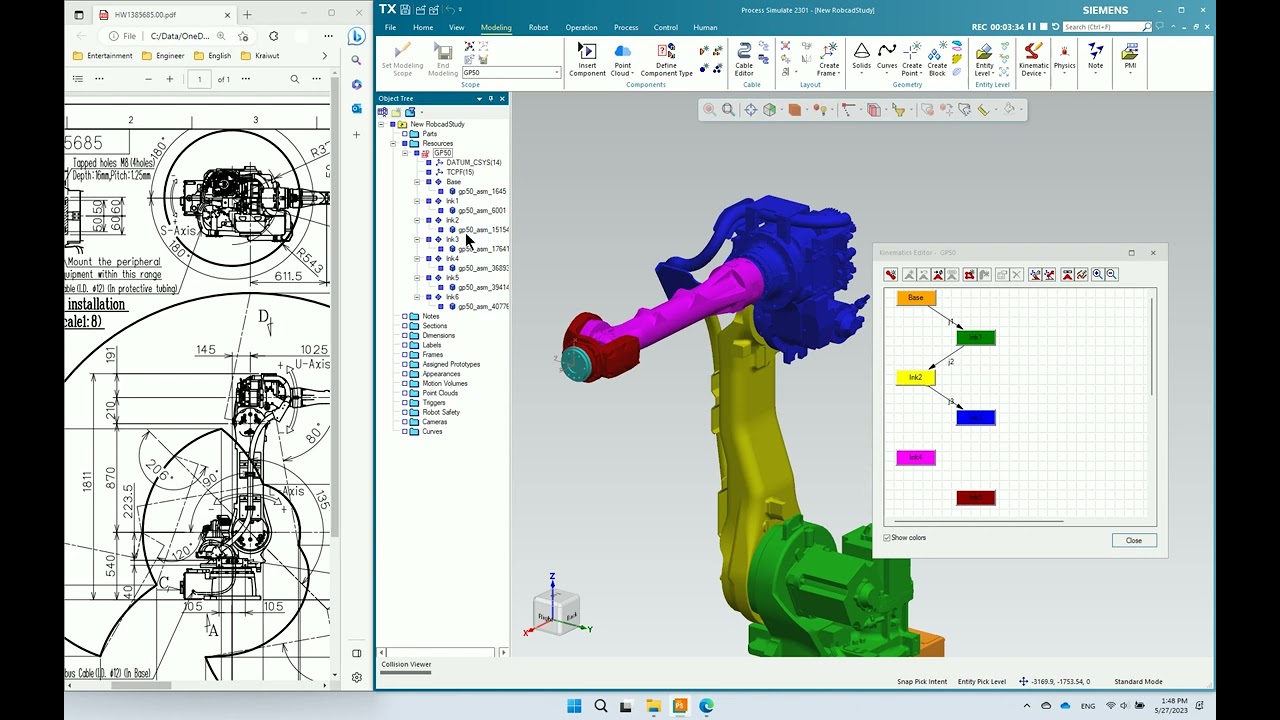This screenshot has width=1280, height=720.
Task: Collapse the New RobcadStudy root node
Action: tap(381, 124)
